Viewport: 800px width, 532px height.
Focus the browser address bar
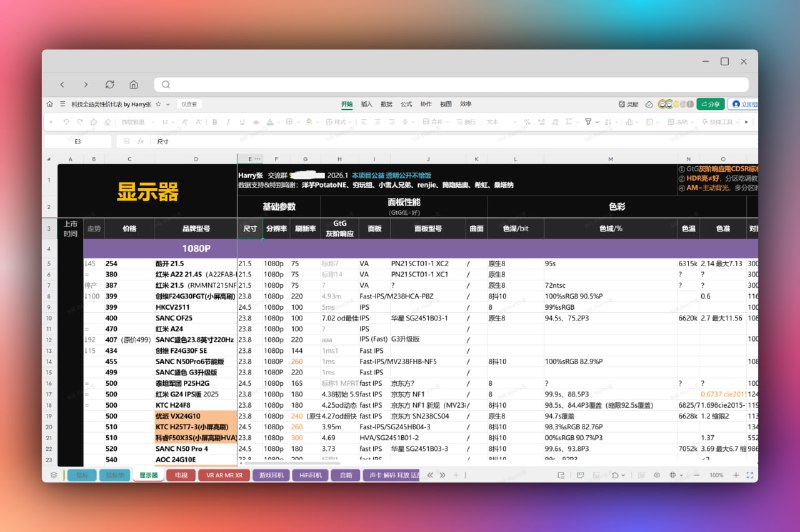tap(451, 85)
